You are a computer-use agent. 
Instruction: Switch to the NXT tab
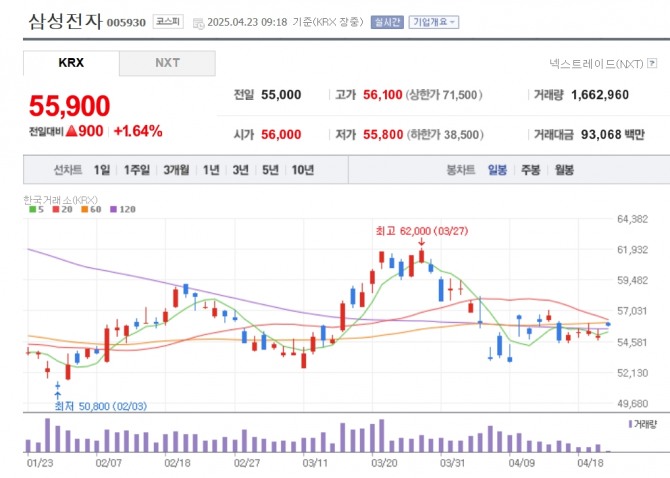pos(167,63)
